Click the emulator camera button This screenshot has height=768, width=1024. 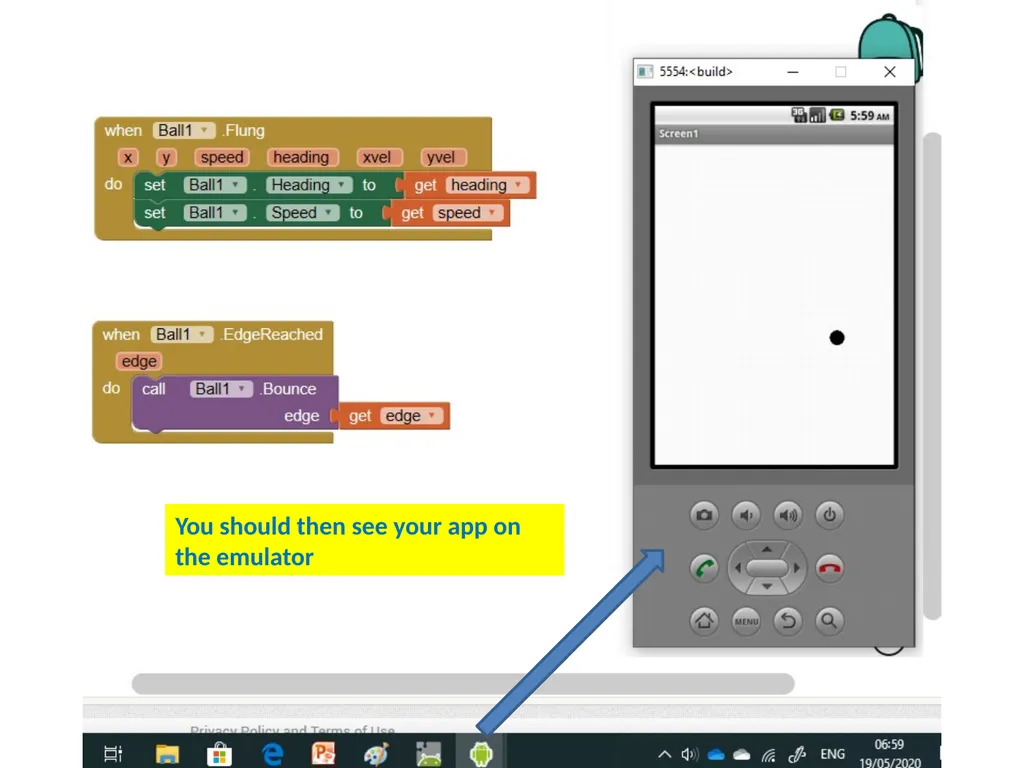coord(704,515)
